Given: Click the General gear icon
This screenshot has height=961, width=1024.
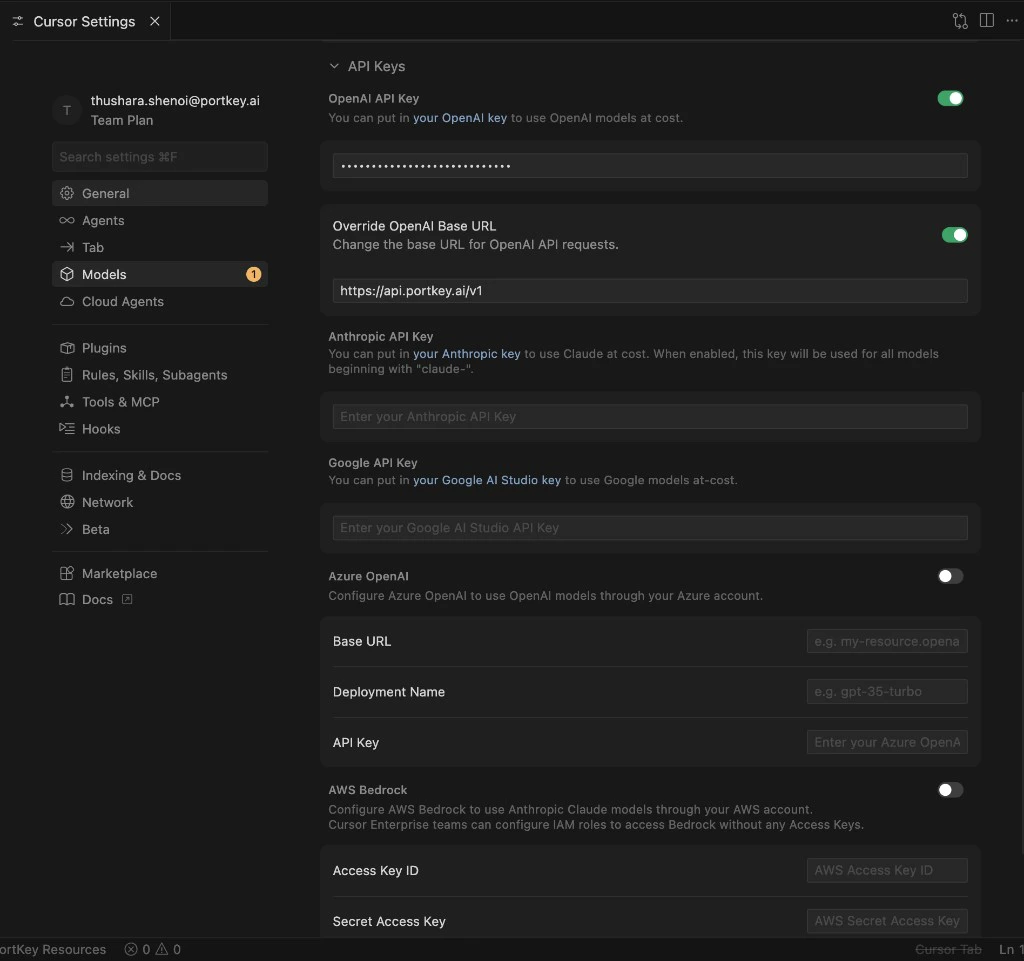Looking at the screenshot, I should 67,193.
